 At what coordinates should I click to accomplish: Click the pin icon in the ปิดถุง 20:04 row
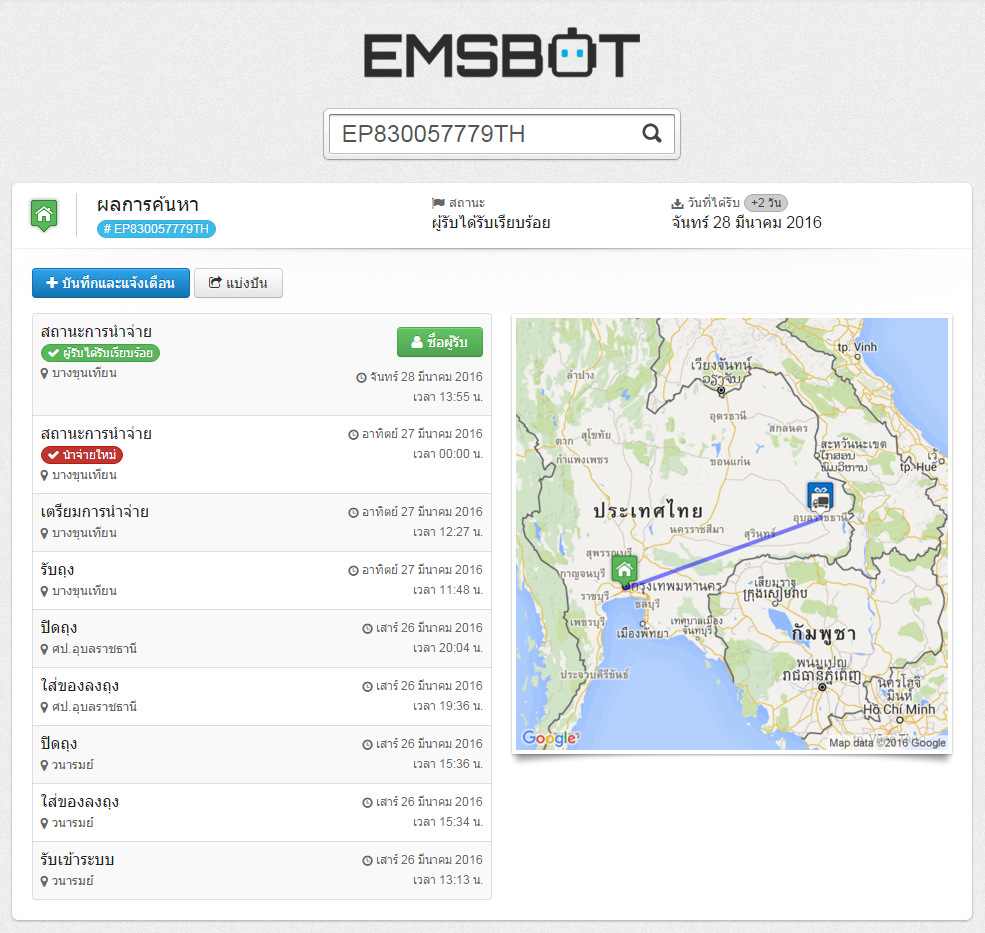tap(44, 649)
